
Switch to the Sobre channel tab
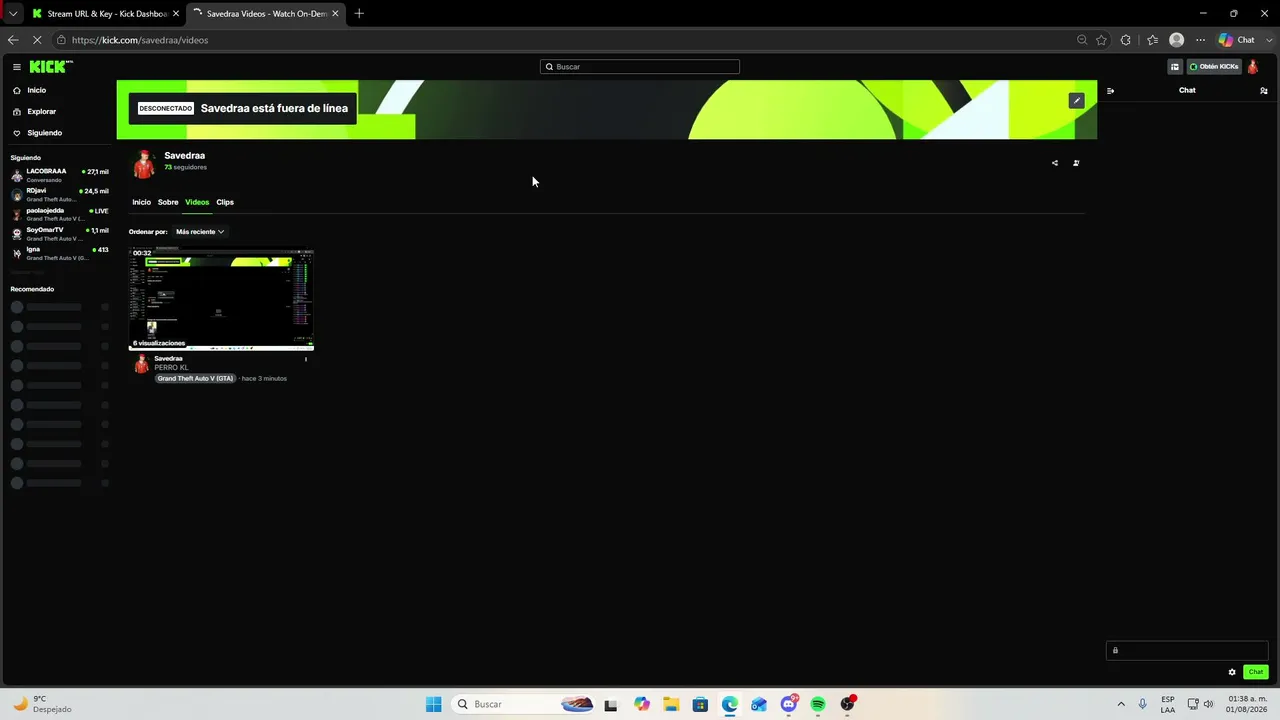(x=168, y=202)
